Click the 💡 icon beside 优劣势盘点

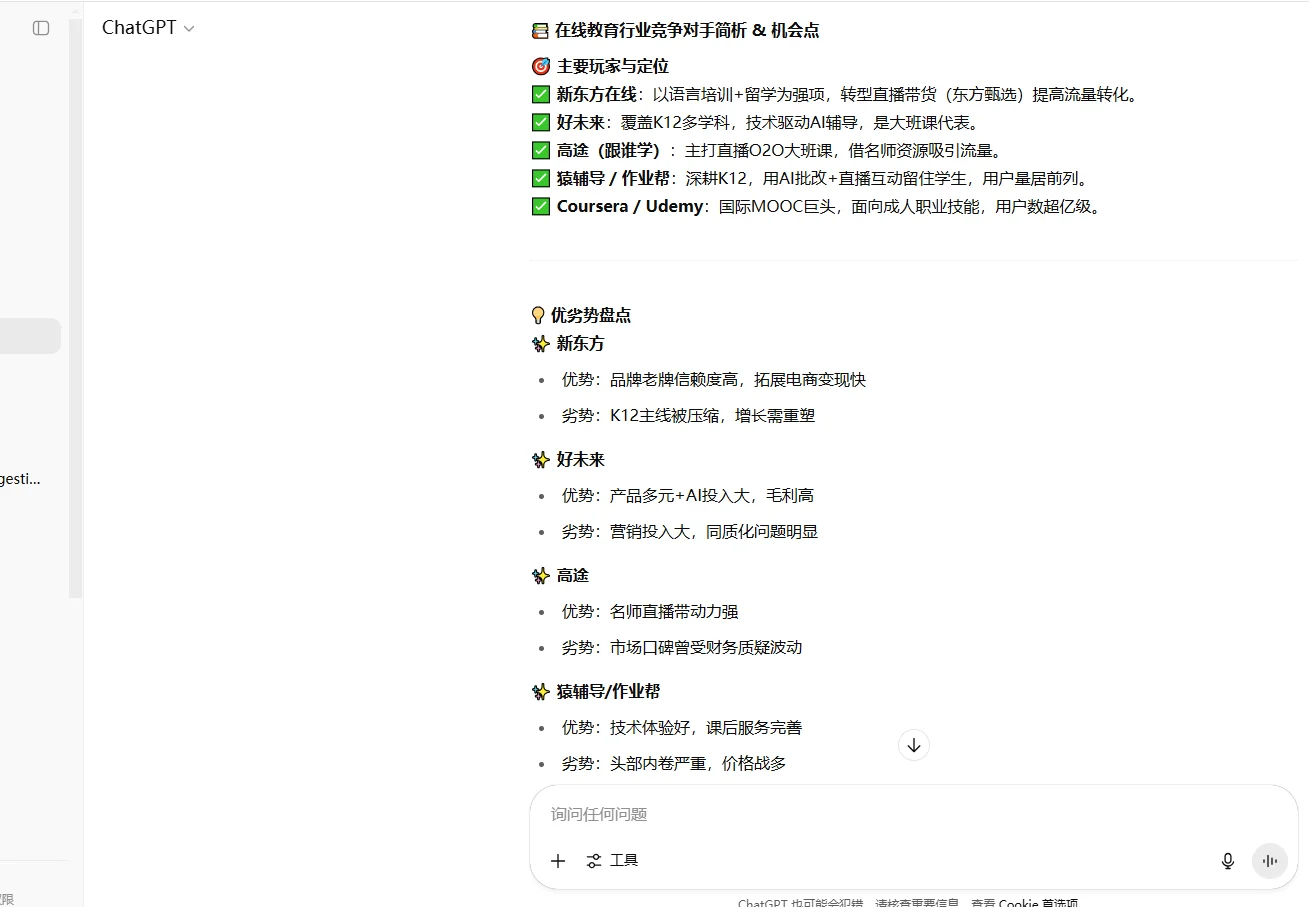coord(538,314)
